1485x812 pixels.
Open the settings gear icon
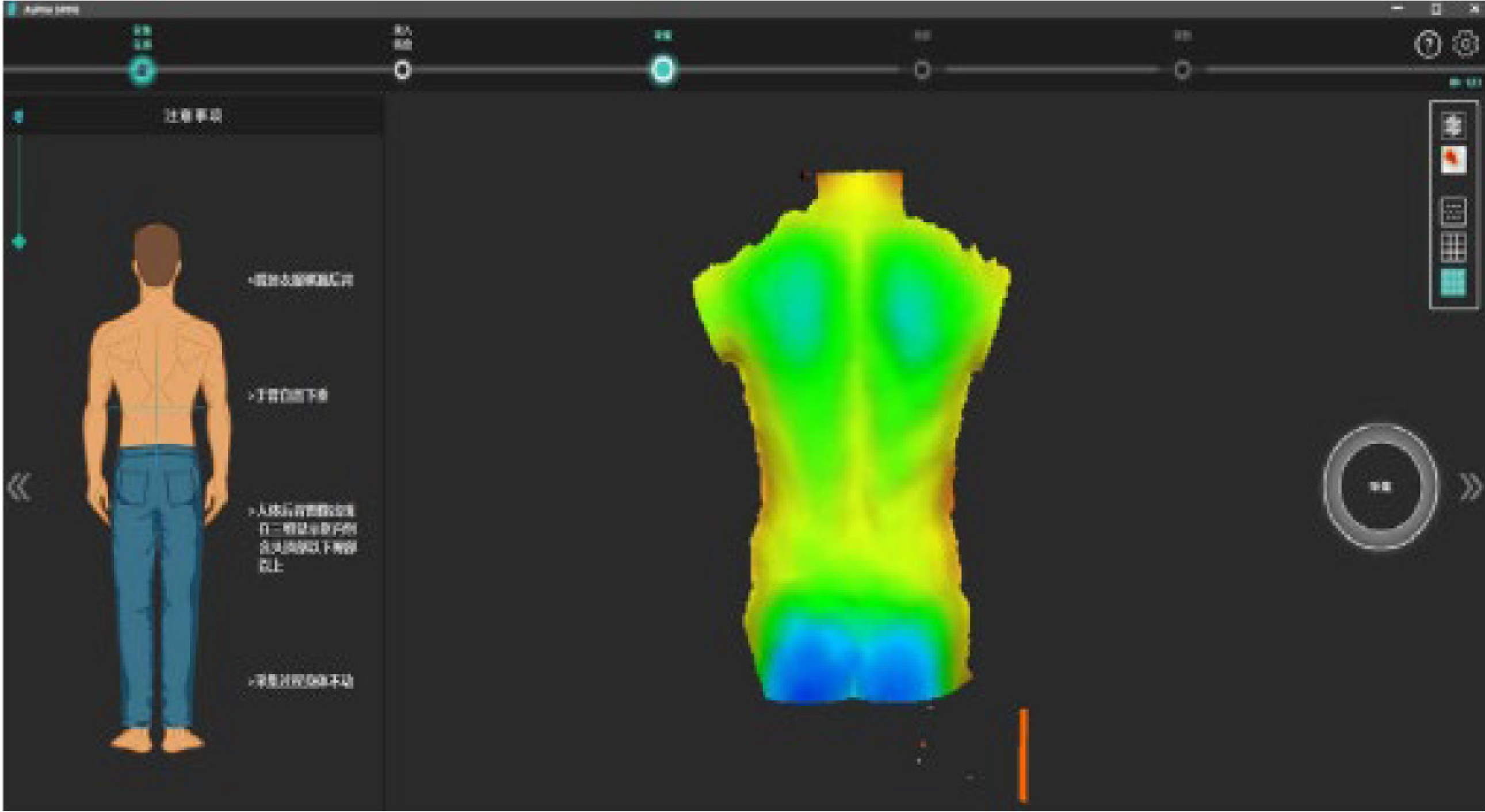point(1465,44)
